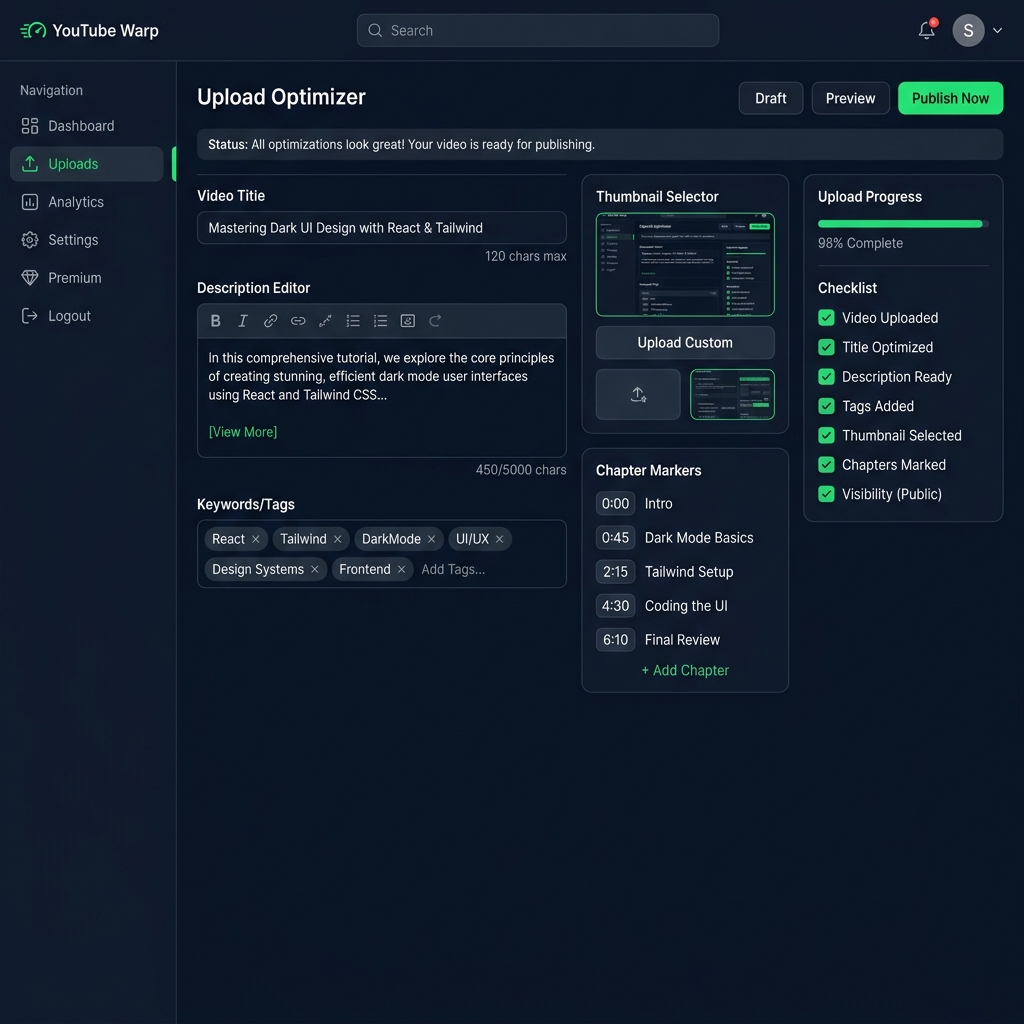Click the list icon right of unlink
This screenshot has width=1024, height=1024.
coord(353,321)
